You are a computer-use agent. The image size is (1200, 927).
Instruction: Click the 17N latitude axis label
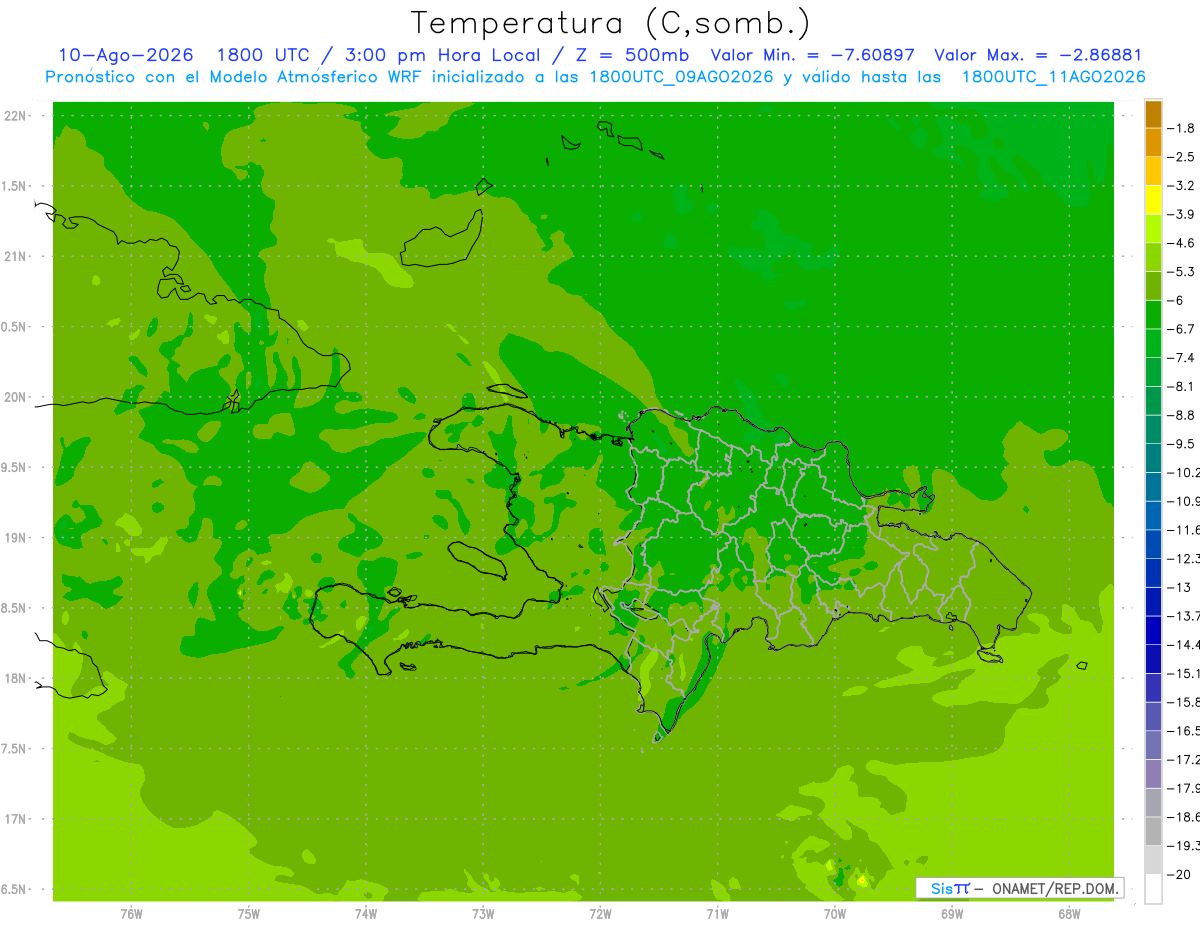pos(16,819)
